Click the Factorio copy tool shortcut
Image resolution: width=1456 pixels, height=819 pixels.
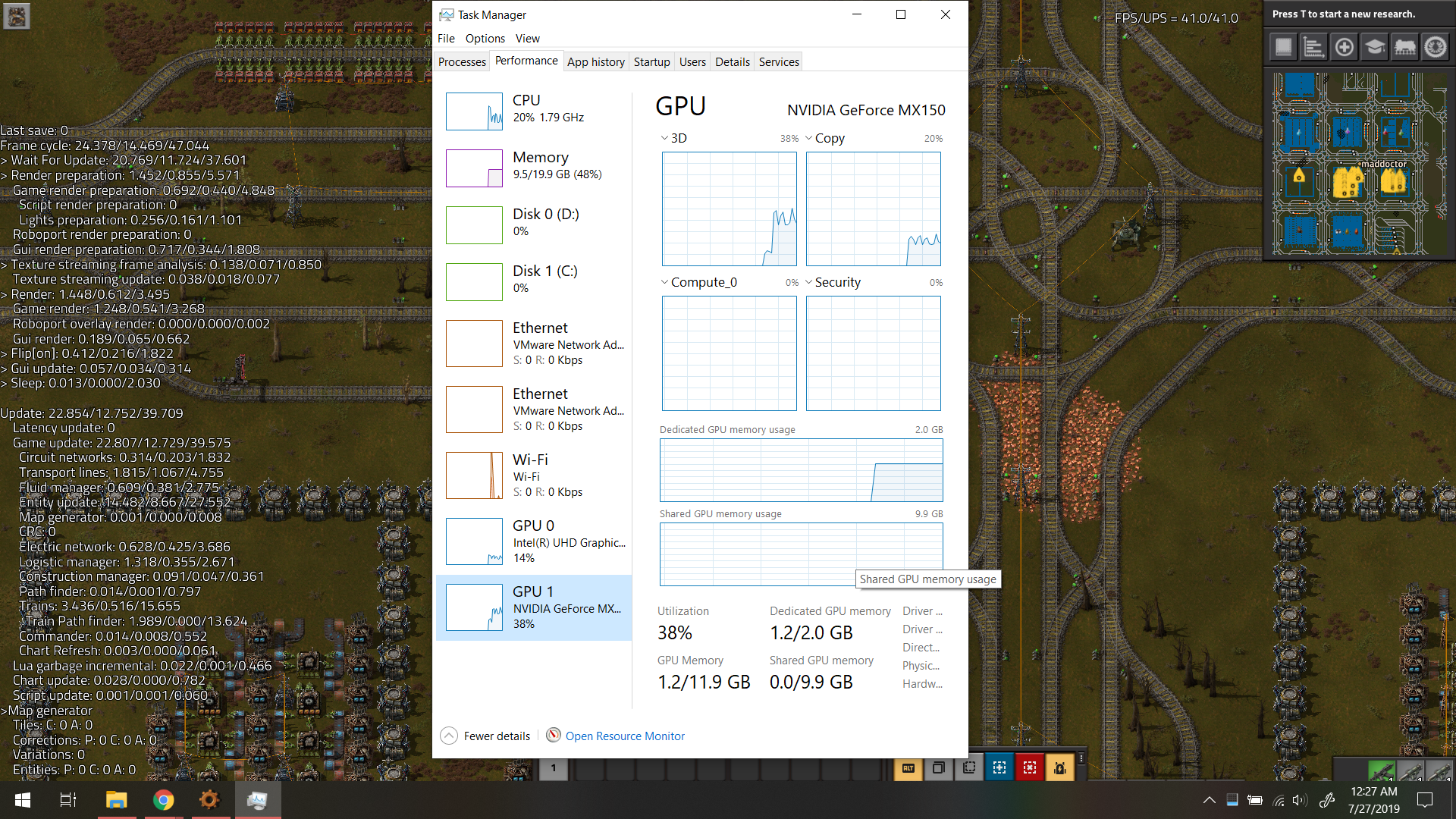(x=939, y=768)
